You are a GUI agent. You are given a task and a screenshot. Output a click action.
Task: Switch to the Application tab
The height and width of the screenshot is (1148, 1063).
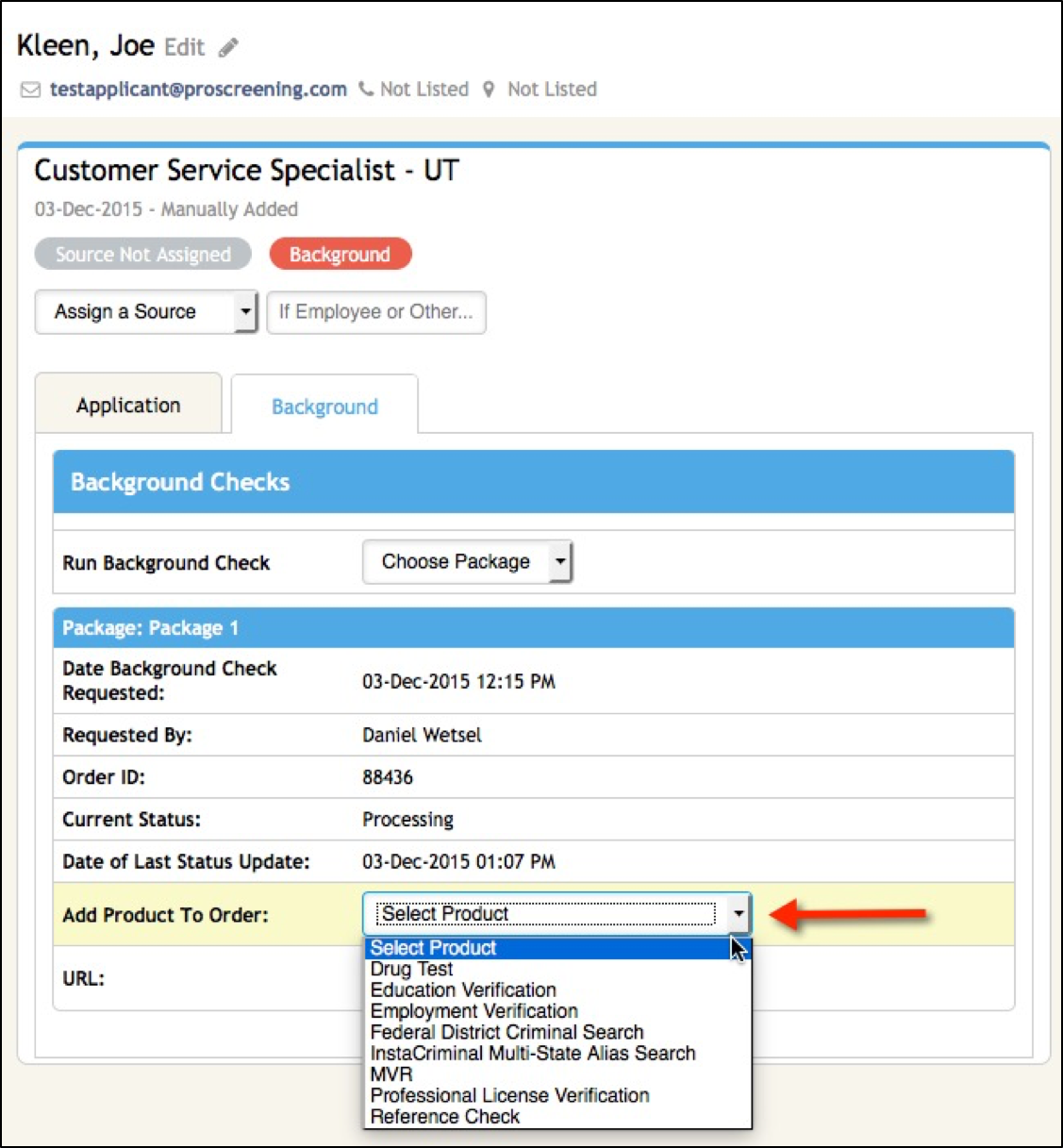(128, 406)
